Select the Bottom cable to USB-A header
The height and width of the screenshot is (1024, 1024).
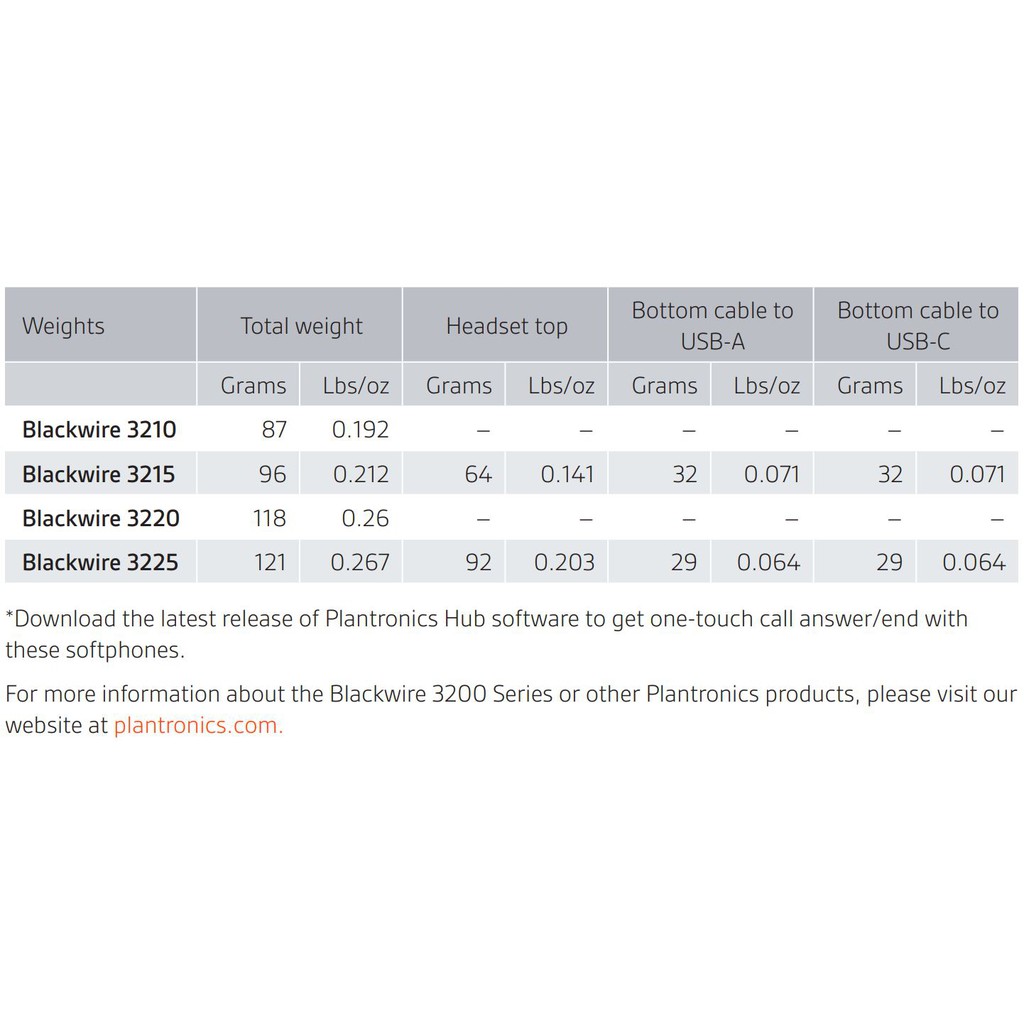[712, 326]
